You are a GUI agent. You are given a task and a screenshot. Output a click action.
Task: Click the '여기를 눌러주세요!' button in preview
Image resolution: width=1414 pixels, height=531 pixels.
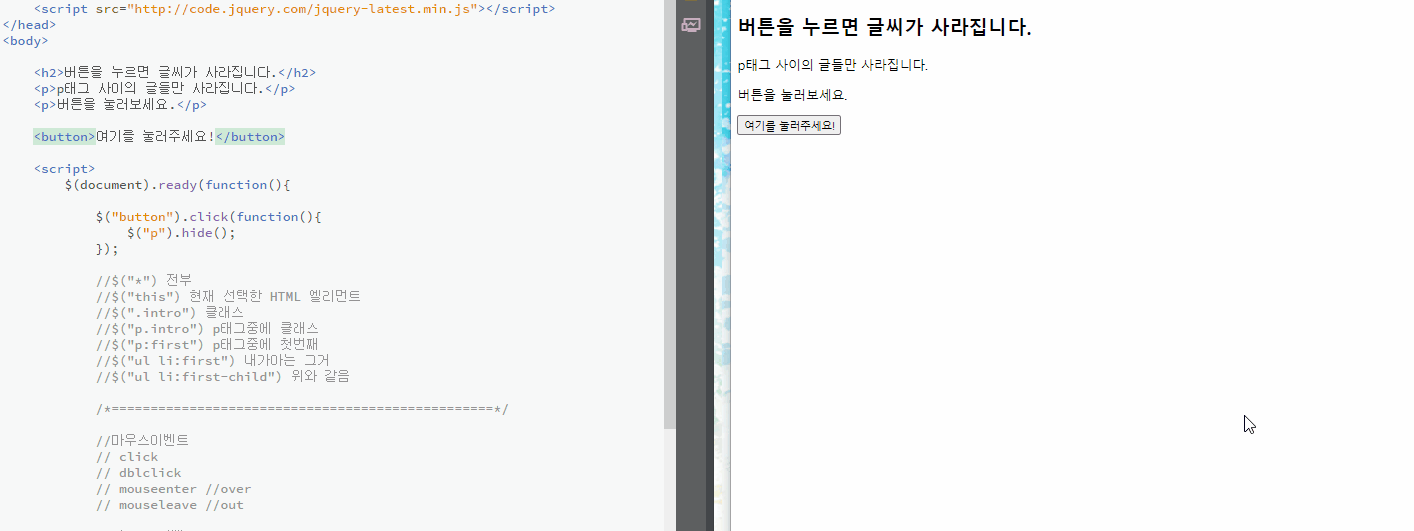point(789,125)
